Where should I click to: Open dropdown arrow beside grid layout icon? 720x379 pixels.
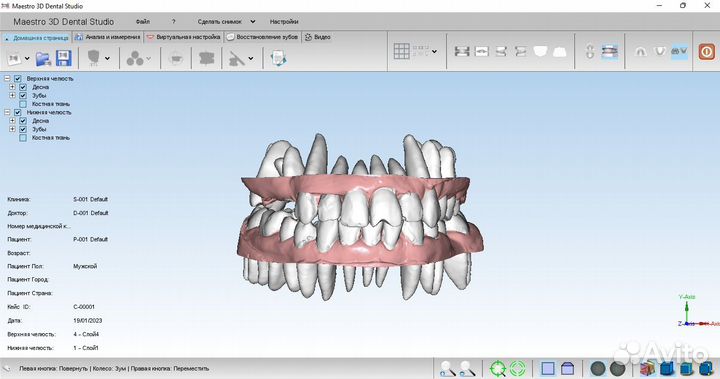click(434, 51)
